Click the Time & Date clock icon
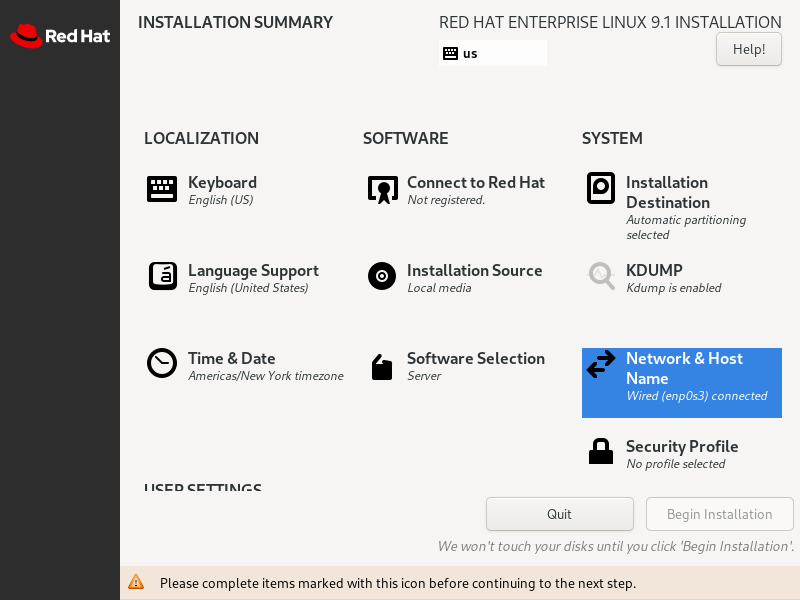 tap(162, 363)
